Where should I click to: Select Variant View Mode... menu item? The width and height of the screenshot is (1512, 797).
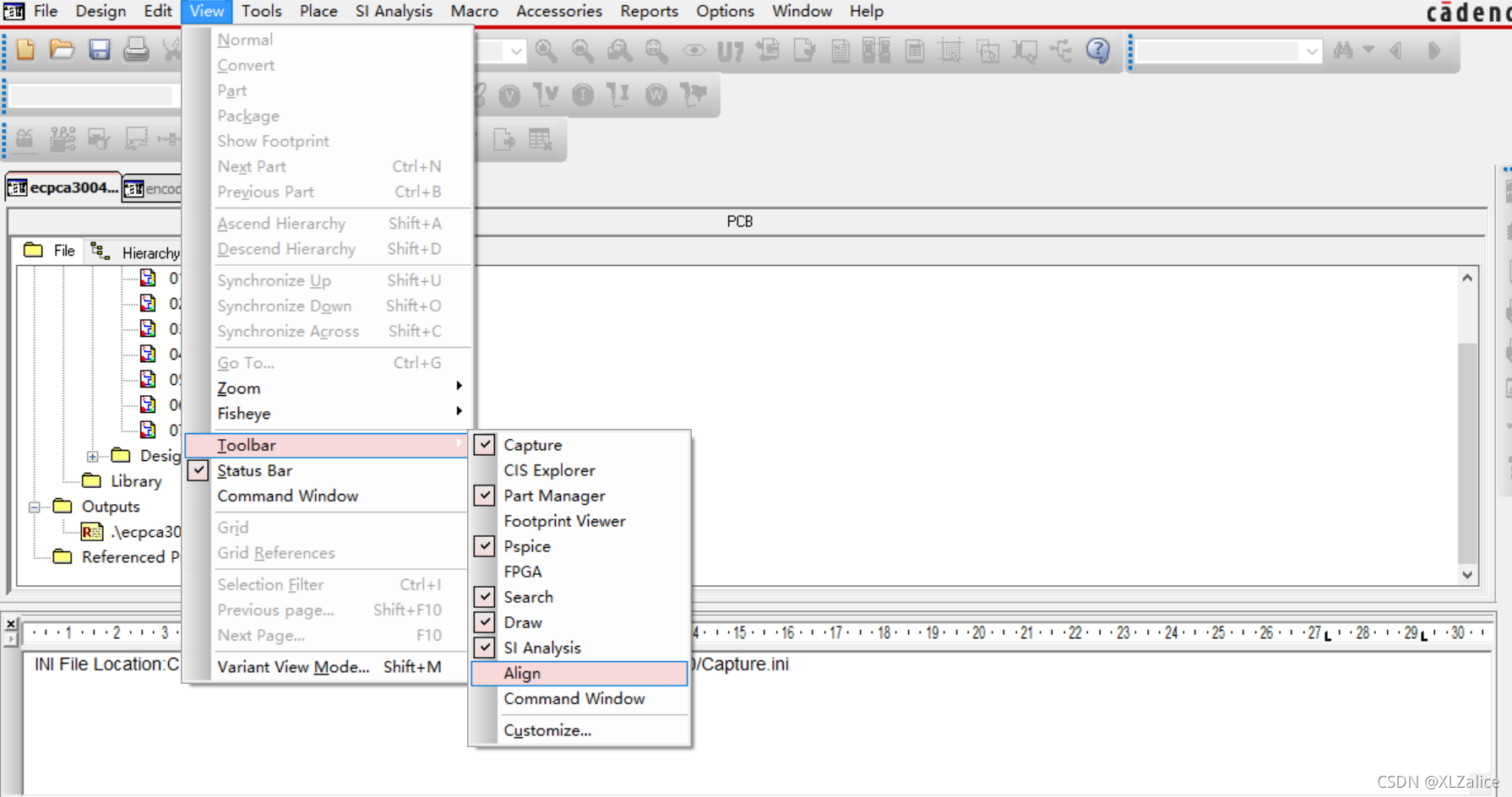click(x=326, y=667)
